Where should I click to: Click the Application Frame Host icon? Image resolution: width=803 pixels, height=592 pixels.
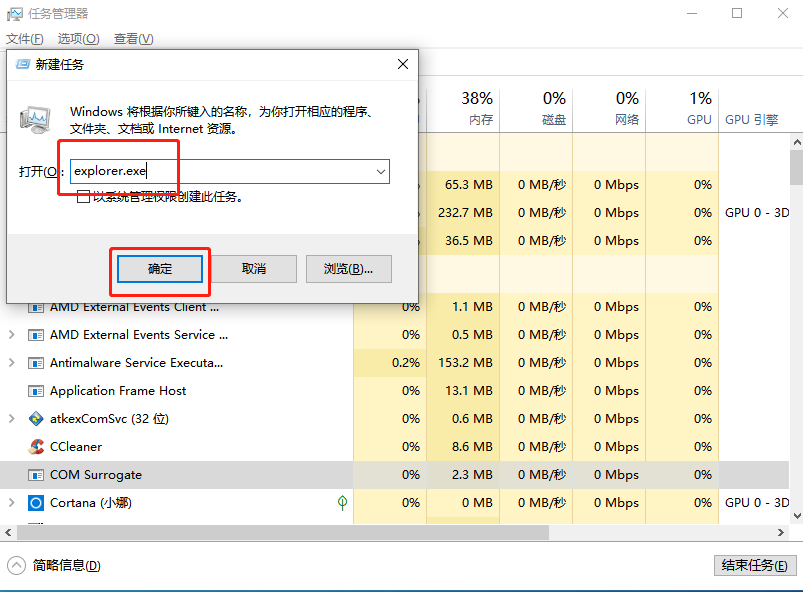pyautogui.click(x=36, y=391)
